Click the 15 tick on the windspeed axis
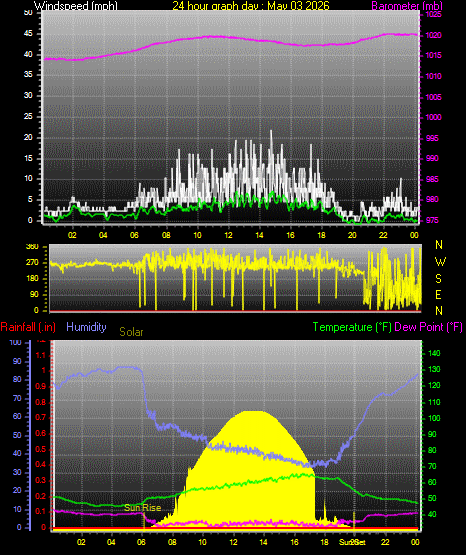The width and height of the screenshot is (466, 555). pyautogui.click(x=28, y=158)
